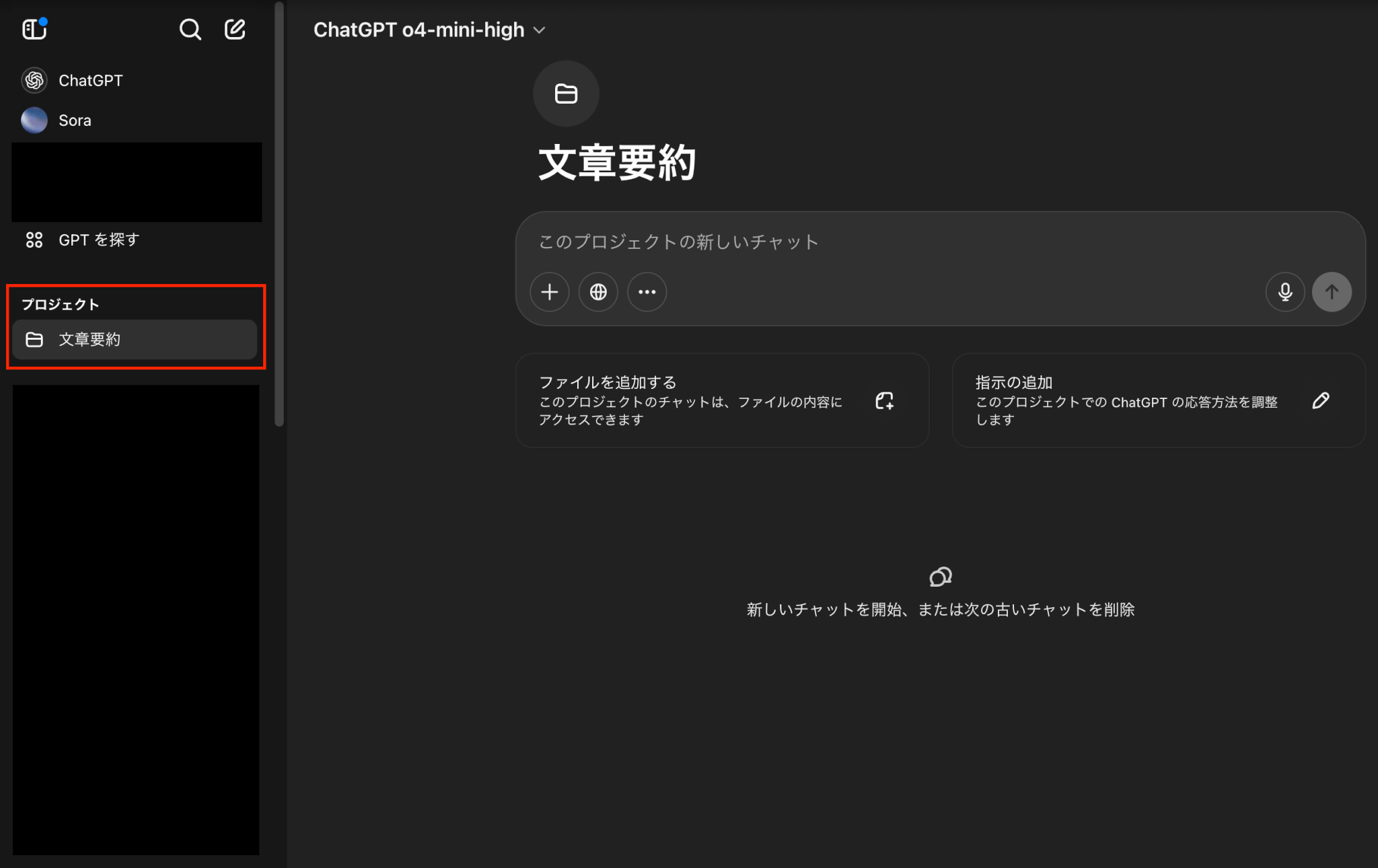This screenshot has height=868, width=1378.
Task: Open Sora in the sidebar
Action: pos(137,120)
